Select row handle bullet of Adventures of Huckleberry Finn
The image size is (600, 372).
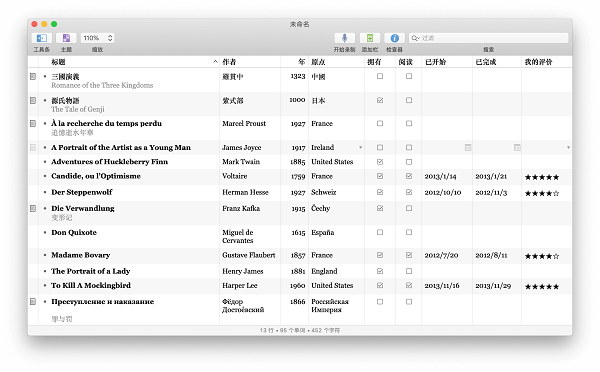[x=45, y=162]
